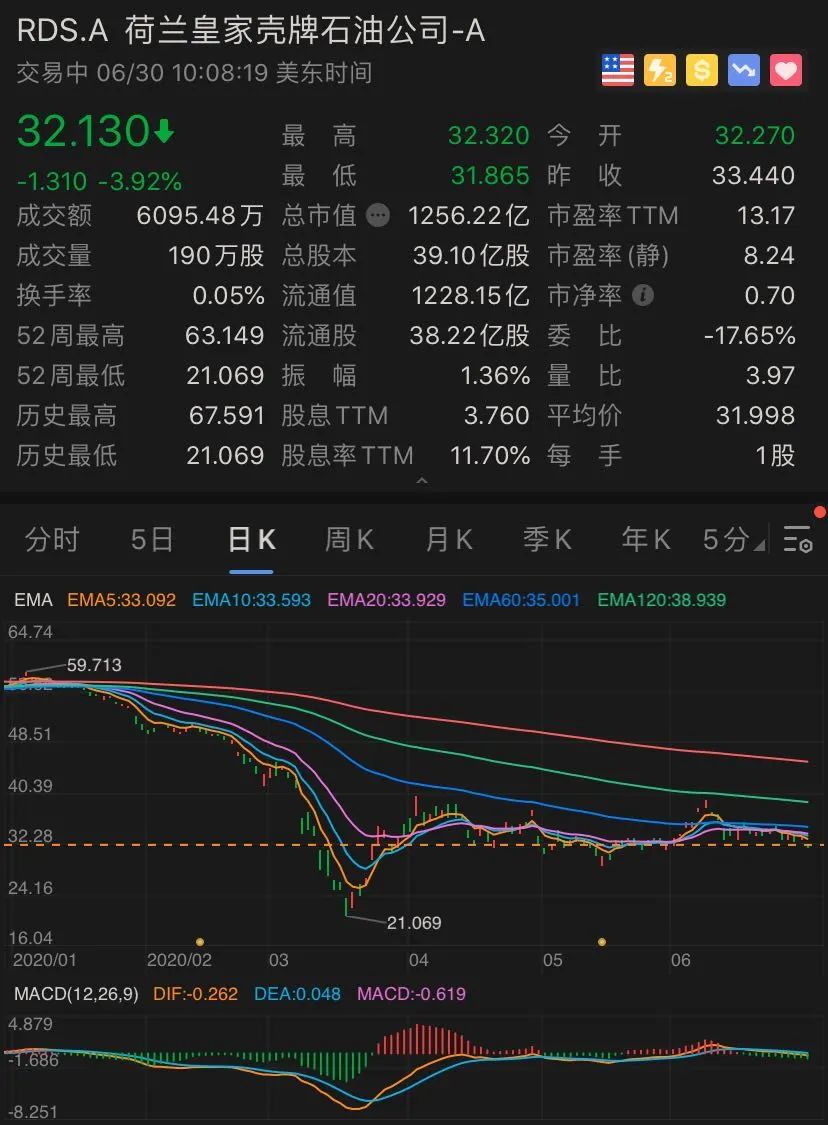This screenshot has height=1125, width=828.
Task: Open the 5分 interval dropdown
Action: coord(733,540)
